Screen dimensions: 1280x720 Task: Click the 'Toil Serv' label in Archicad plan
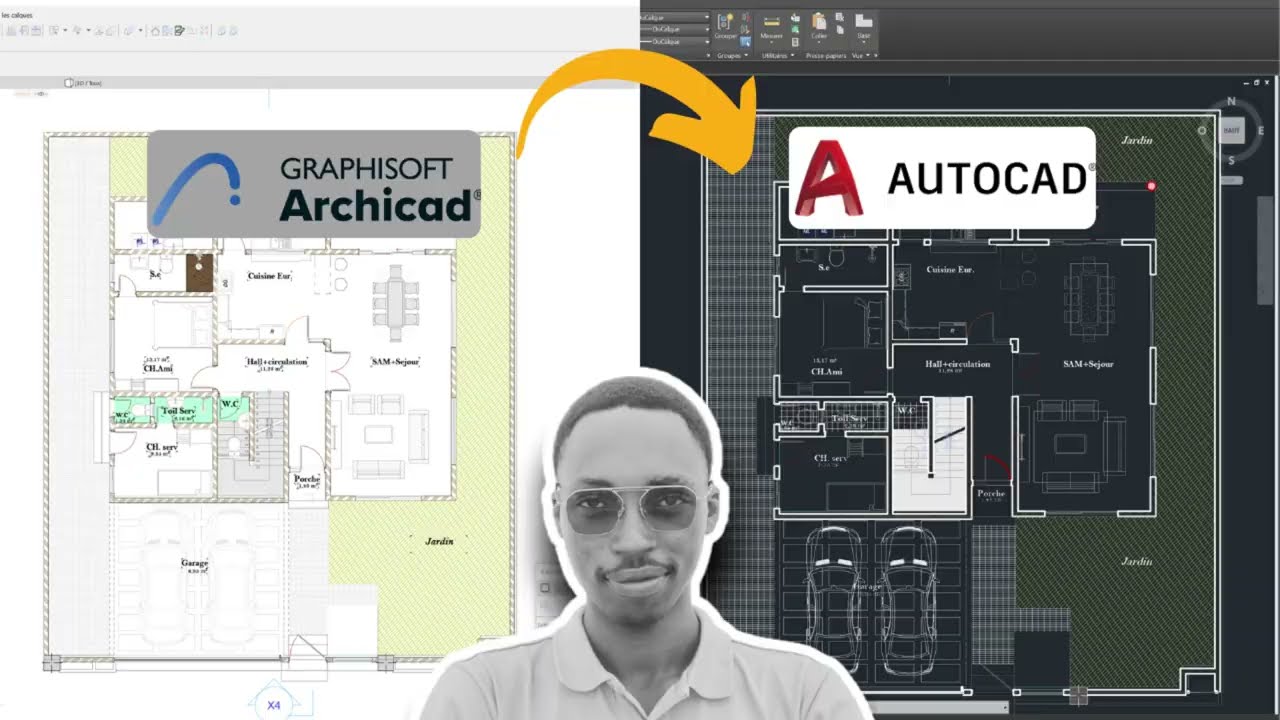point(177,410)
